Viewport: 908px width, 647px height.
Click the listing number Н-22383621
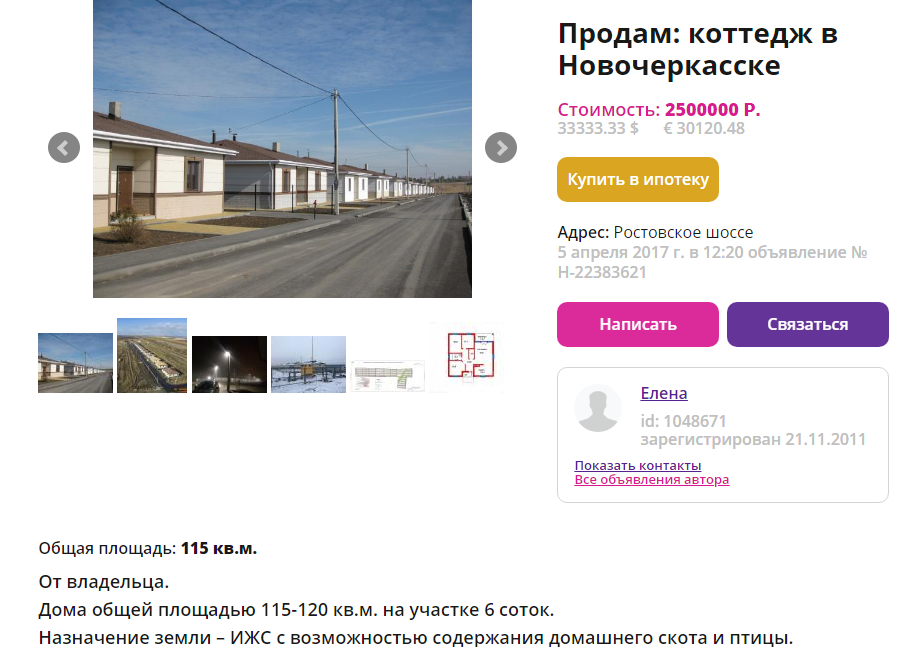pos(602,272)
